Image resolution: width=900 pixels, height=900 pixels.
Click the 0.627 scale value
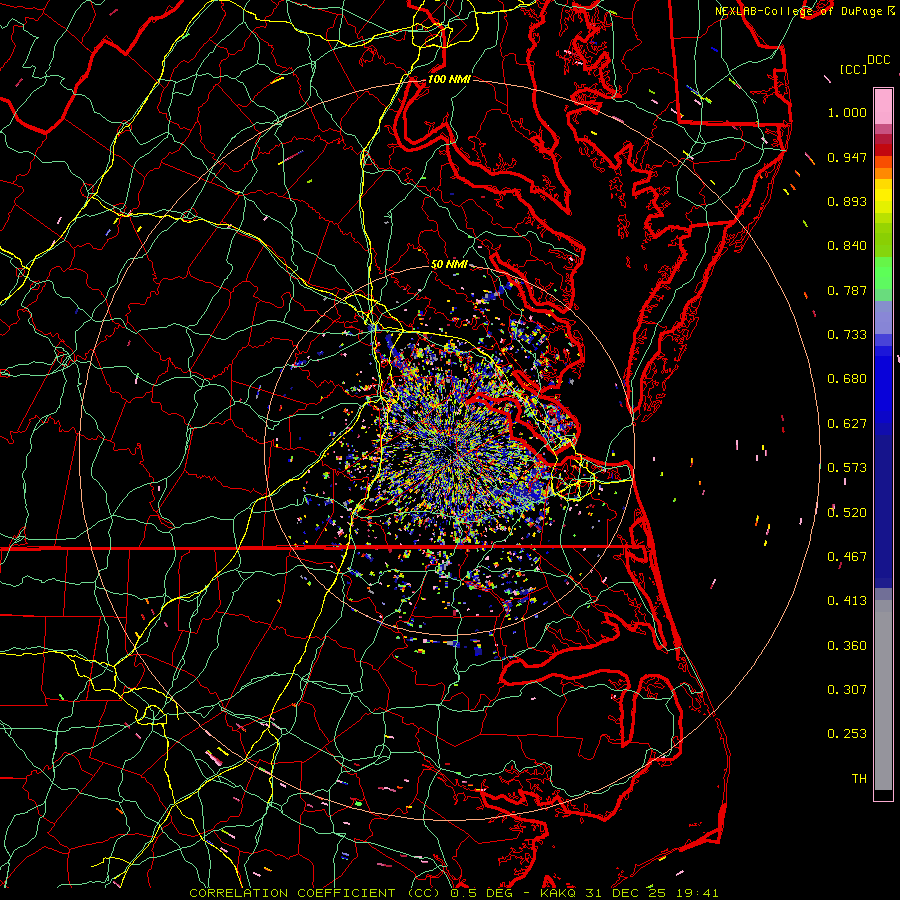(847, 424)
